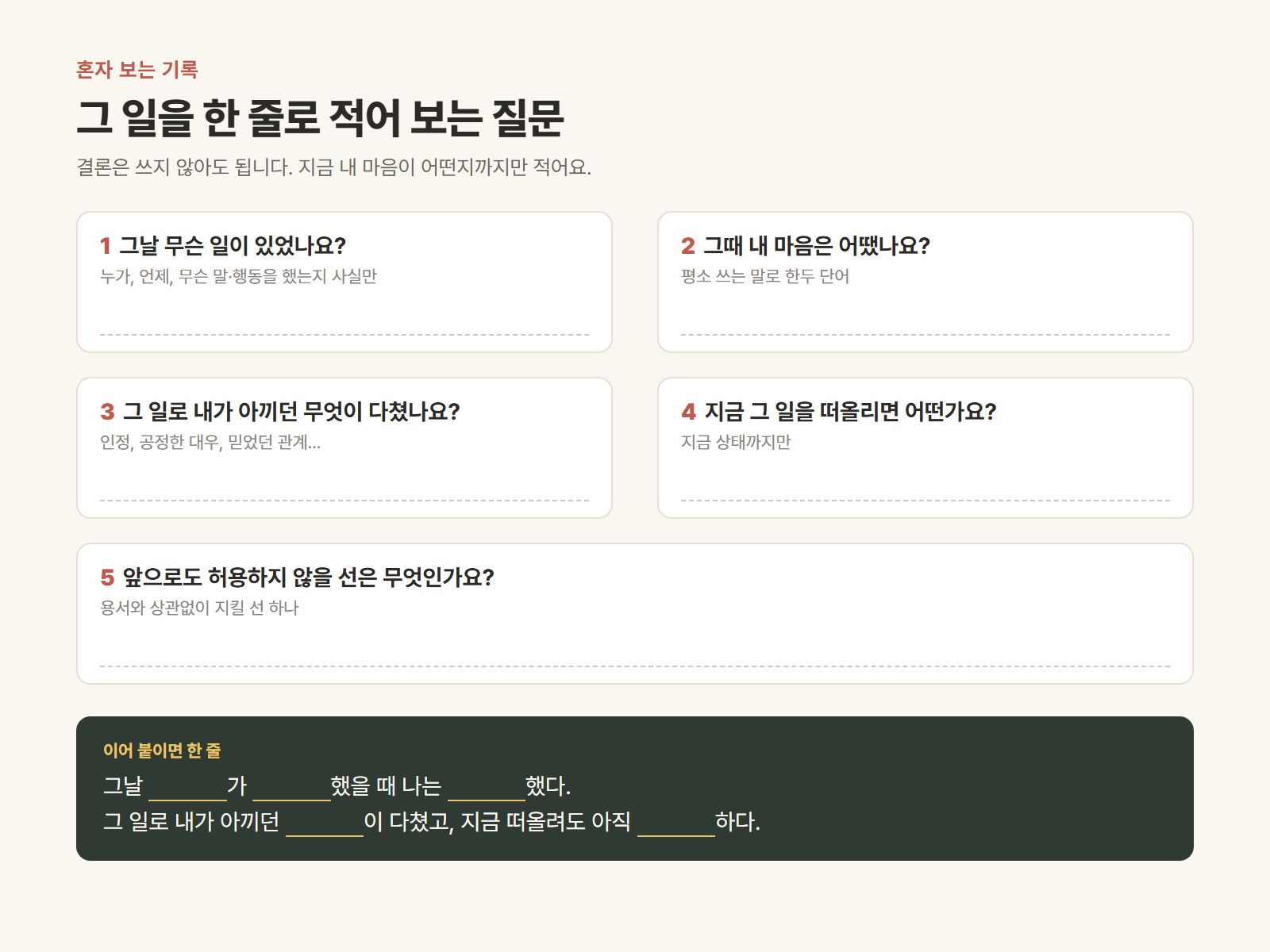Click the blank between '그날' and '가'
The width and height of the screenshot is (1270, 952).
point(187,789)
